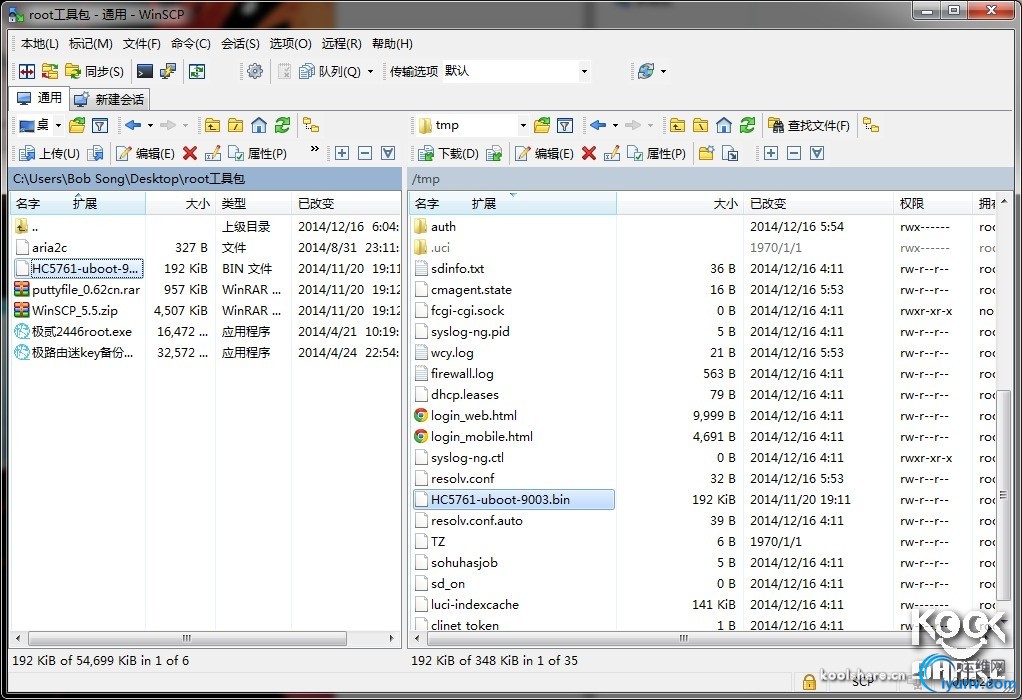Open the 本地(L) menu

click(x=40, y=44)
